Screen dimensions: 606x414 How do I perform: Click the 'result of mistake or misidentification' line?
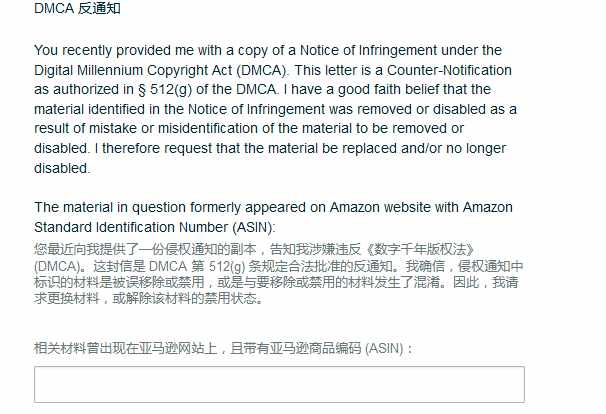(x=249, y=128)
